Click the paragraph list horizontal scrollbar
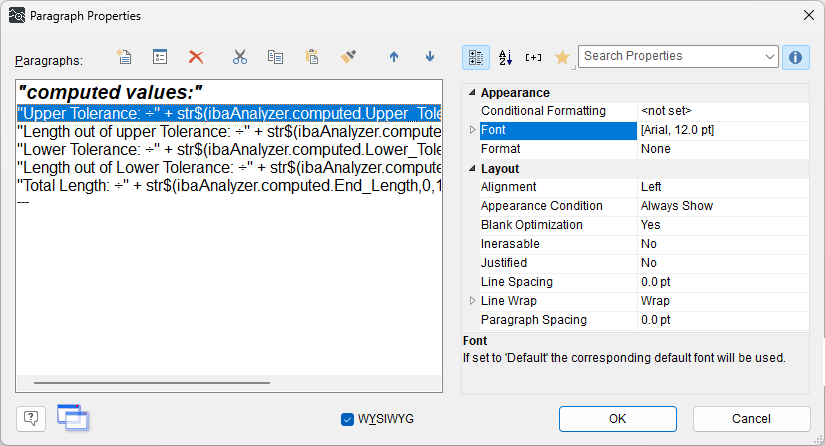Viewport: 825px width, 446px height. [x=152, y=383]
